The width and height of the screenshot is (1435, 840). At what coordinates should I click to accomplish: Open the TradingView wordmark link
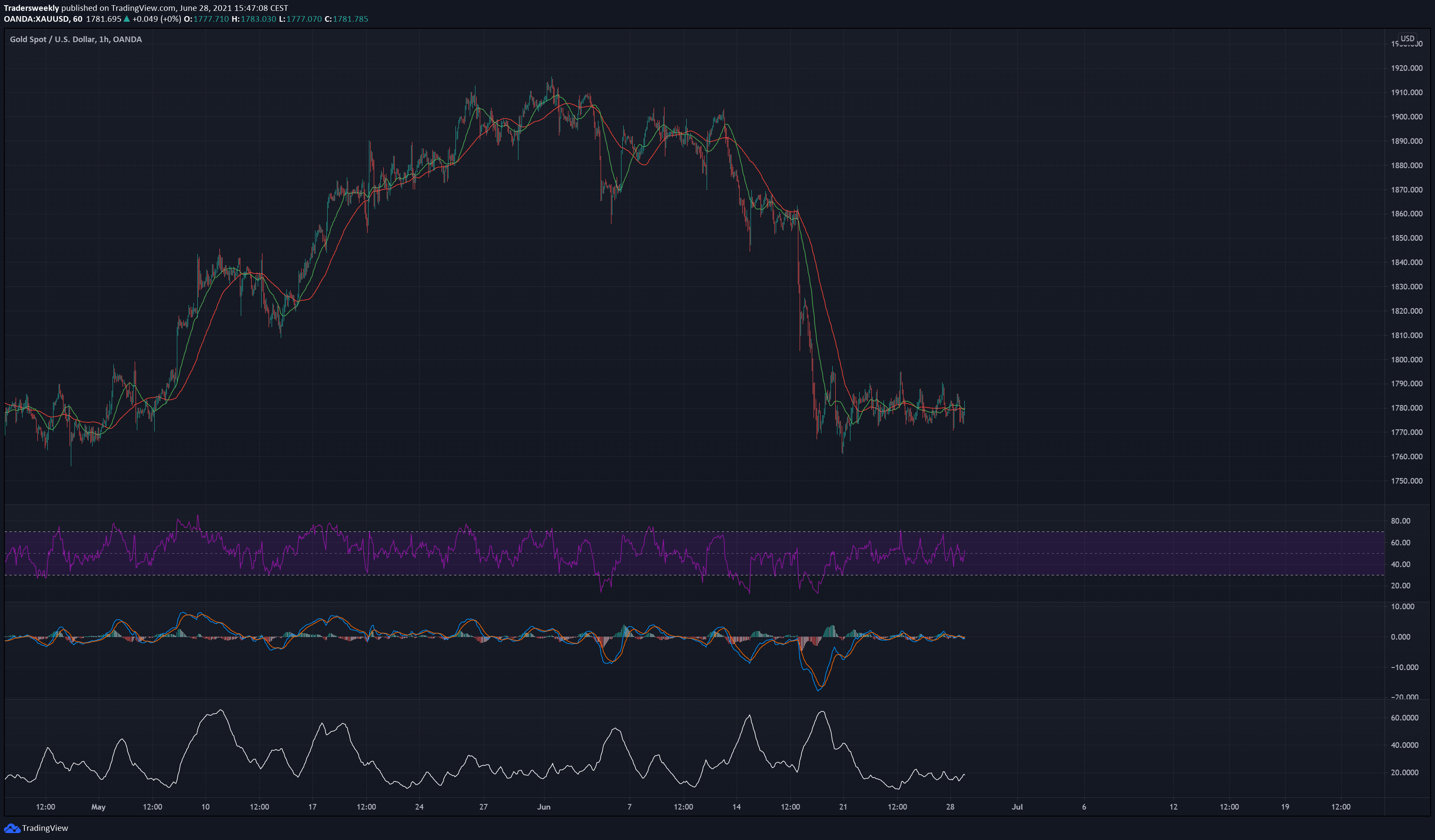coord(45,828)
